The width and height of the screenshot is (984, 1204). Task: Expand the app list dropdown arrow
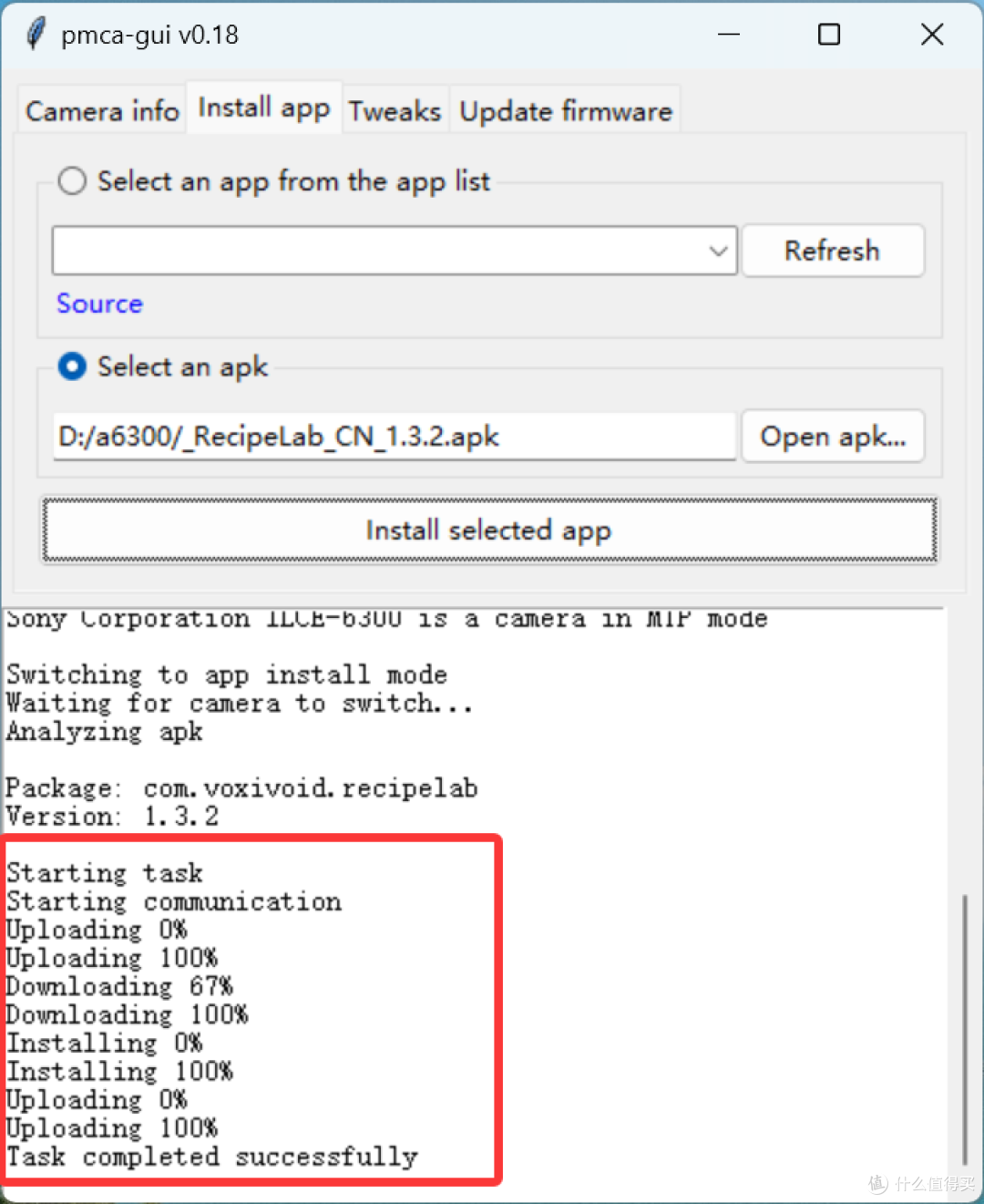[x=719, y=251]
